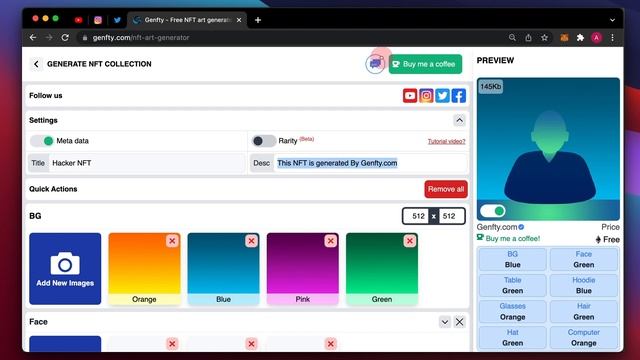
Task: Edit the Title field Hacker NFT
Action: click(147, 163)
